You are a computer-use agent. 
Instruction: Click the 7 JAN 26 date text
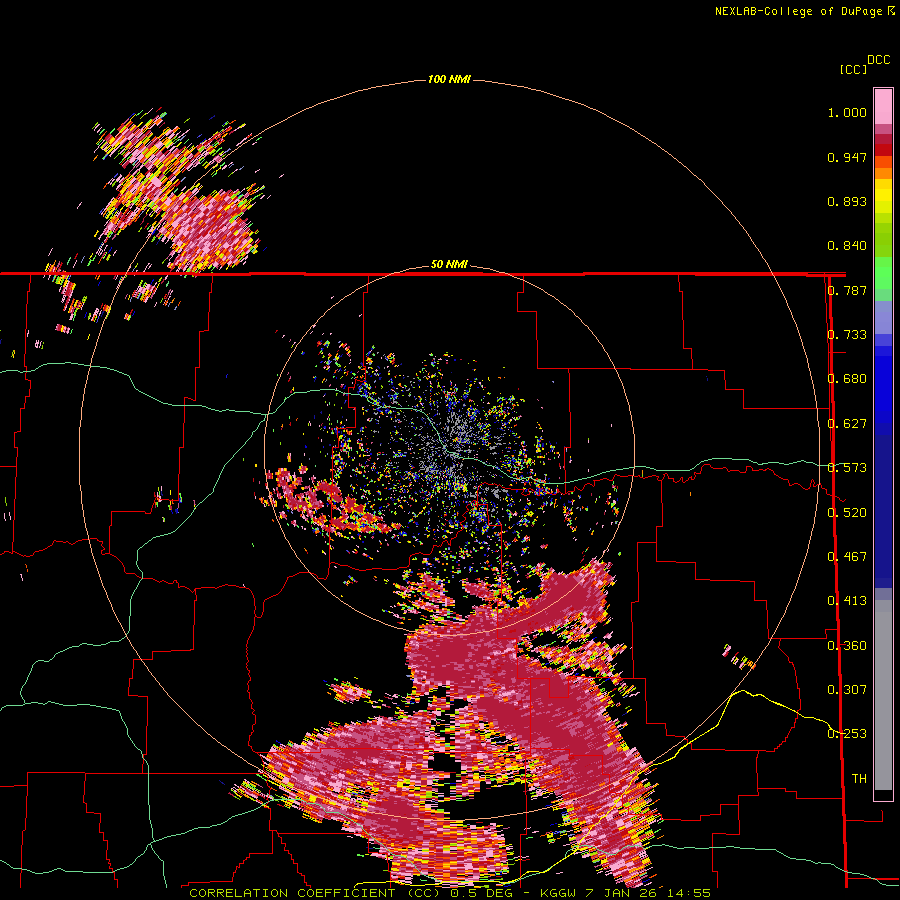[620, 893]
